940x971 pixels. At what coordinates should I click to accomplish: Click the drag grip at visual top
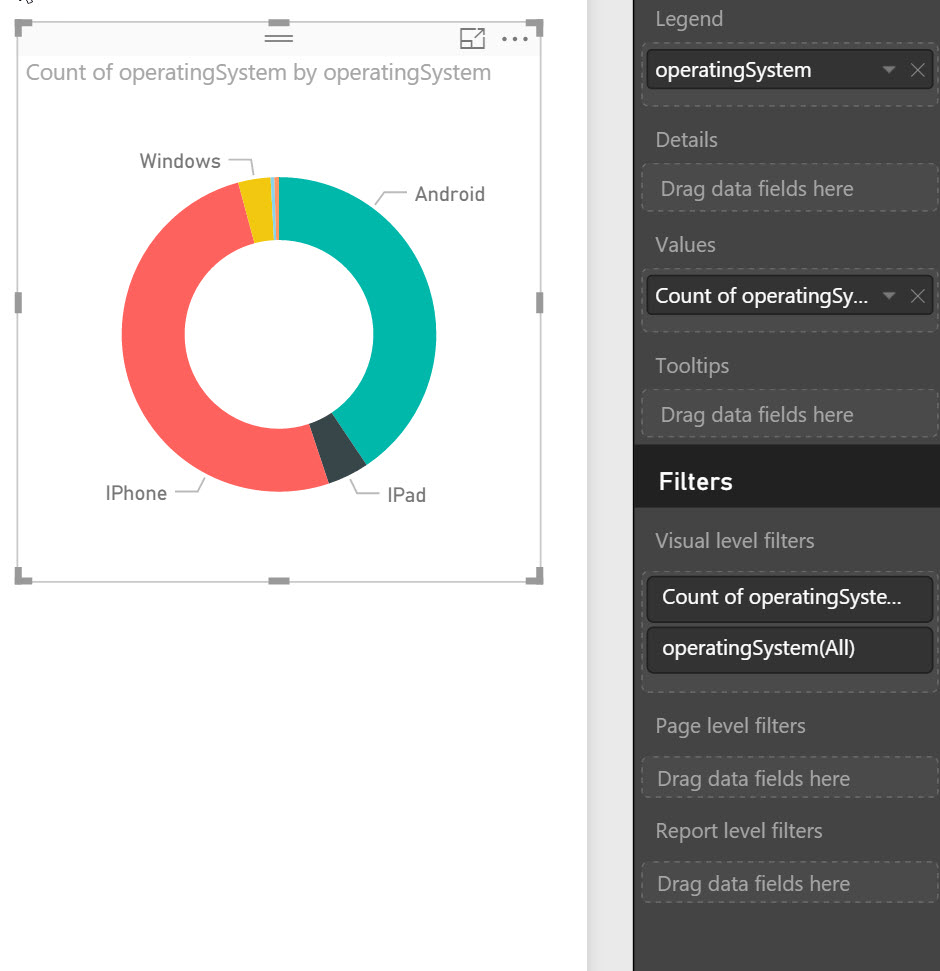(x=278, y=37)
